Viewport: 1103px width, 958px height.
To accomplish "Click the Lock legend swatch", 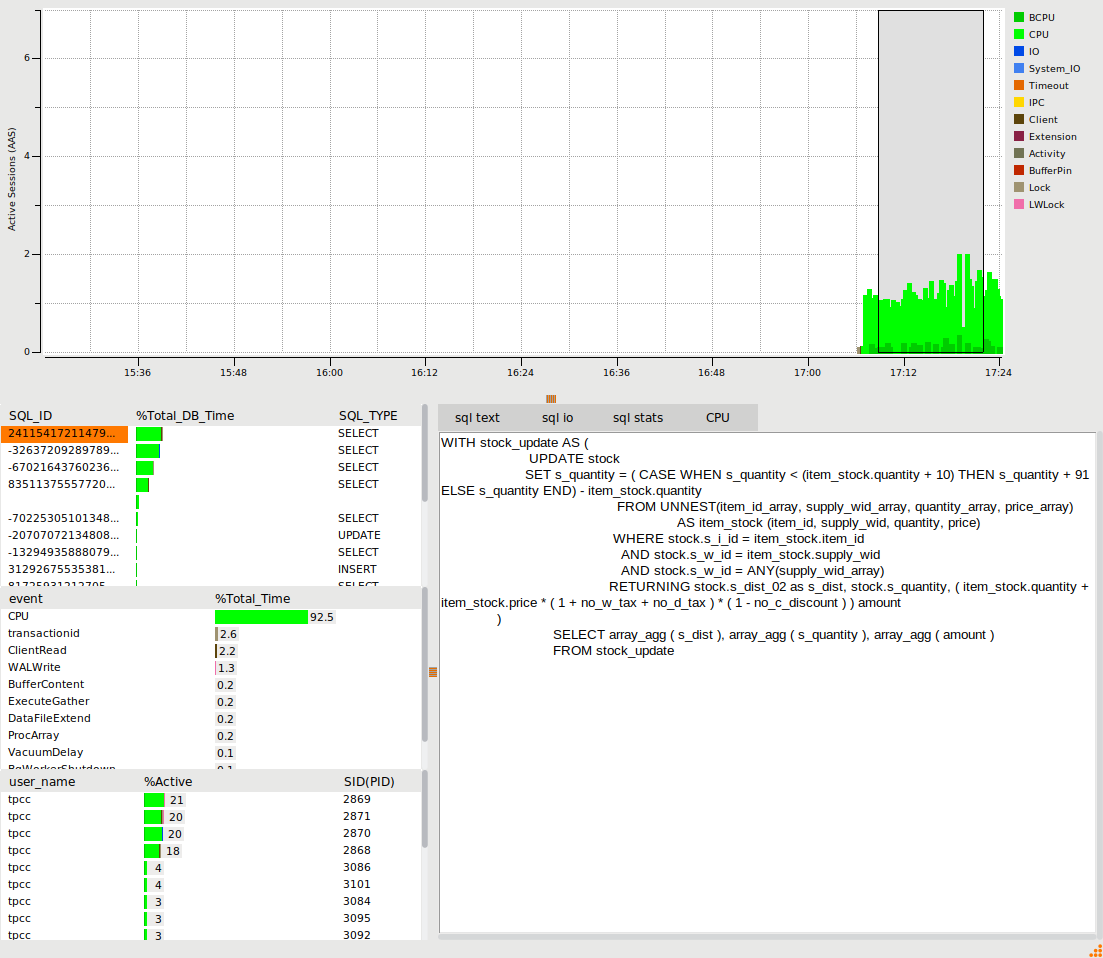I will click(1018, 188).
